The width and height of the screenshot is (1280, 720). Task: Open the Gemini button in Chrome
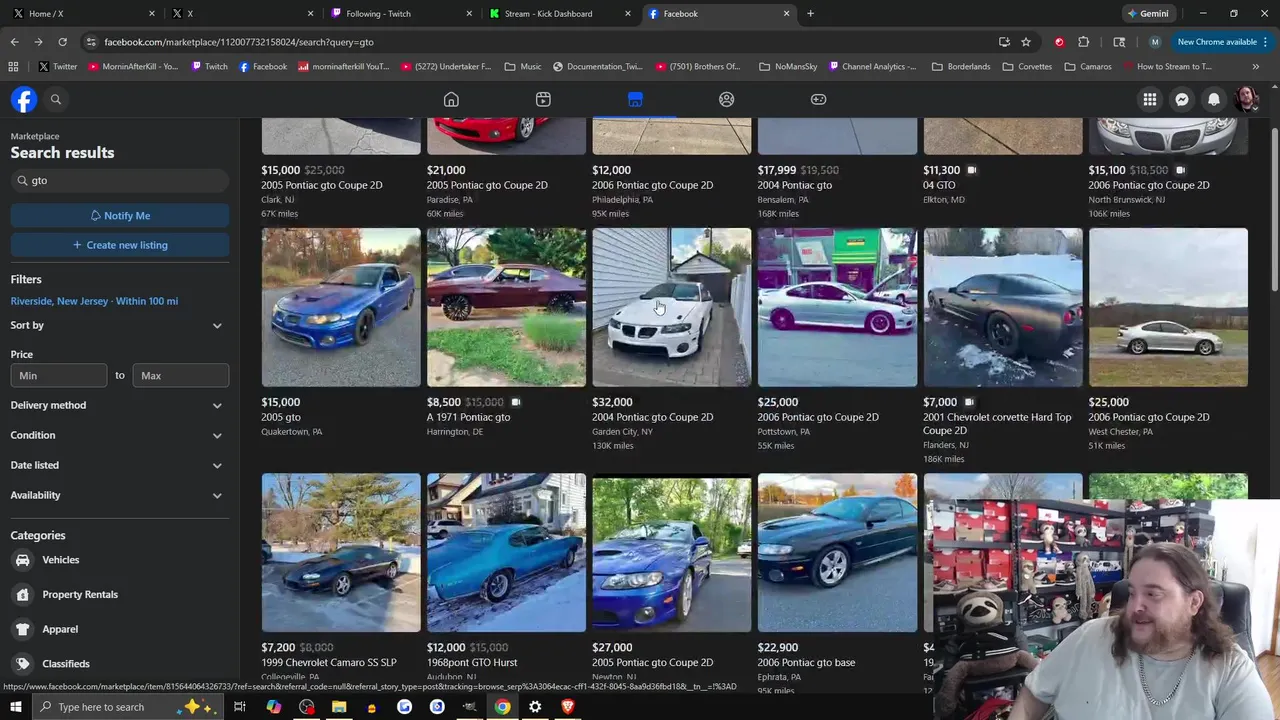point(1147,13)
